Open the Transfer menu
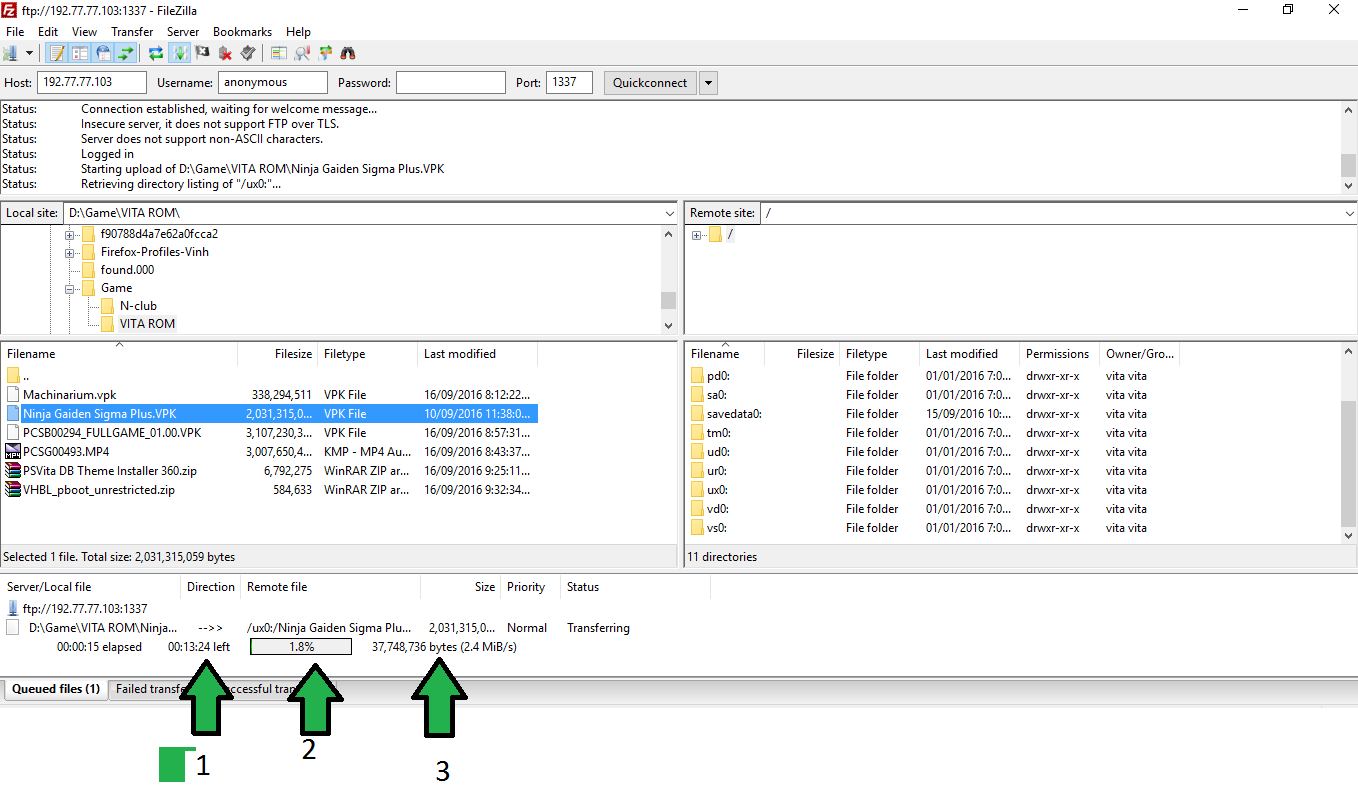The height and width of the screenshot is (804, 1358). coord(132,32)
